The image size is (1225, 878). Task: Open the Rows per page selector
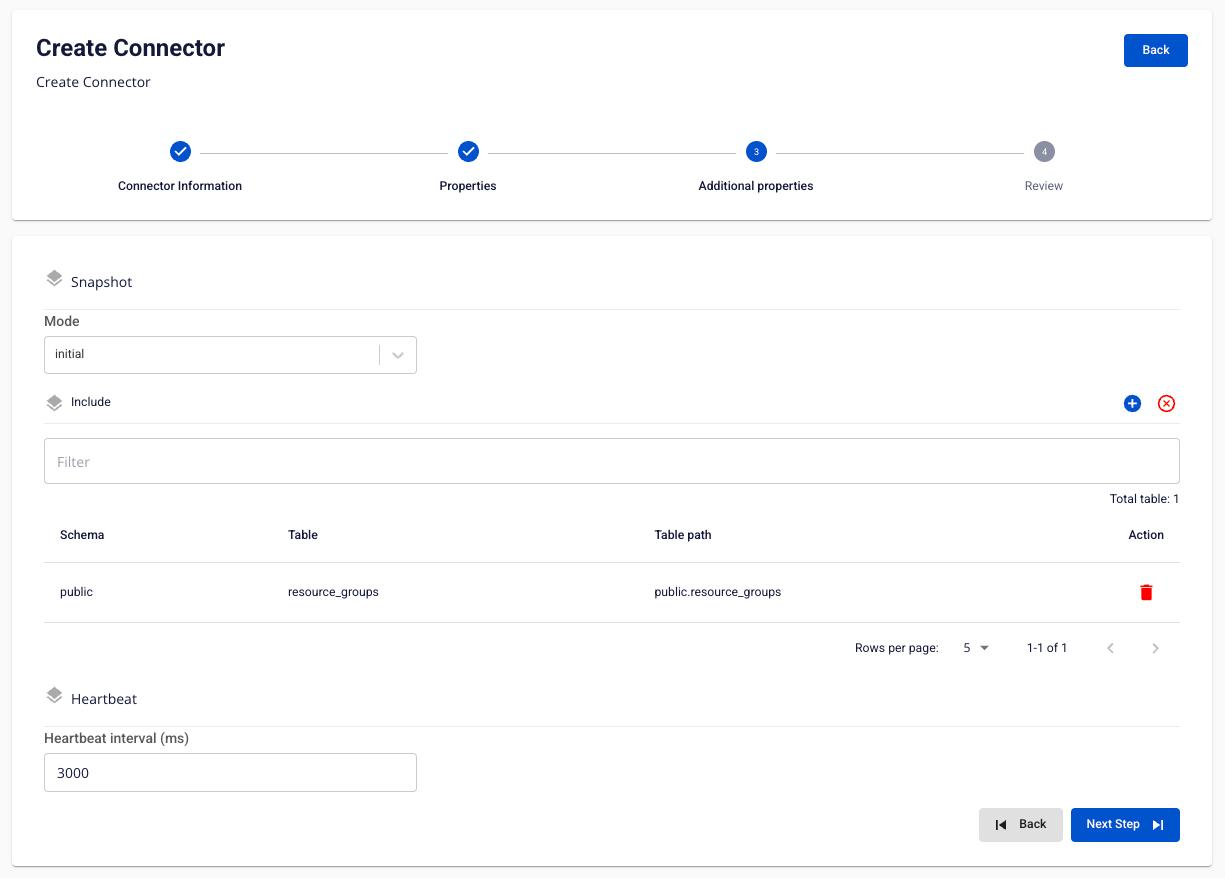[976, 648]
